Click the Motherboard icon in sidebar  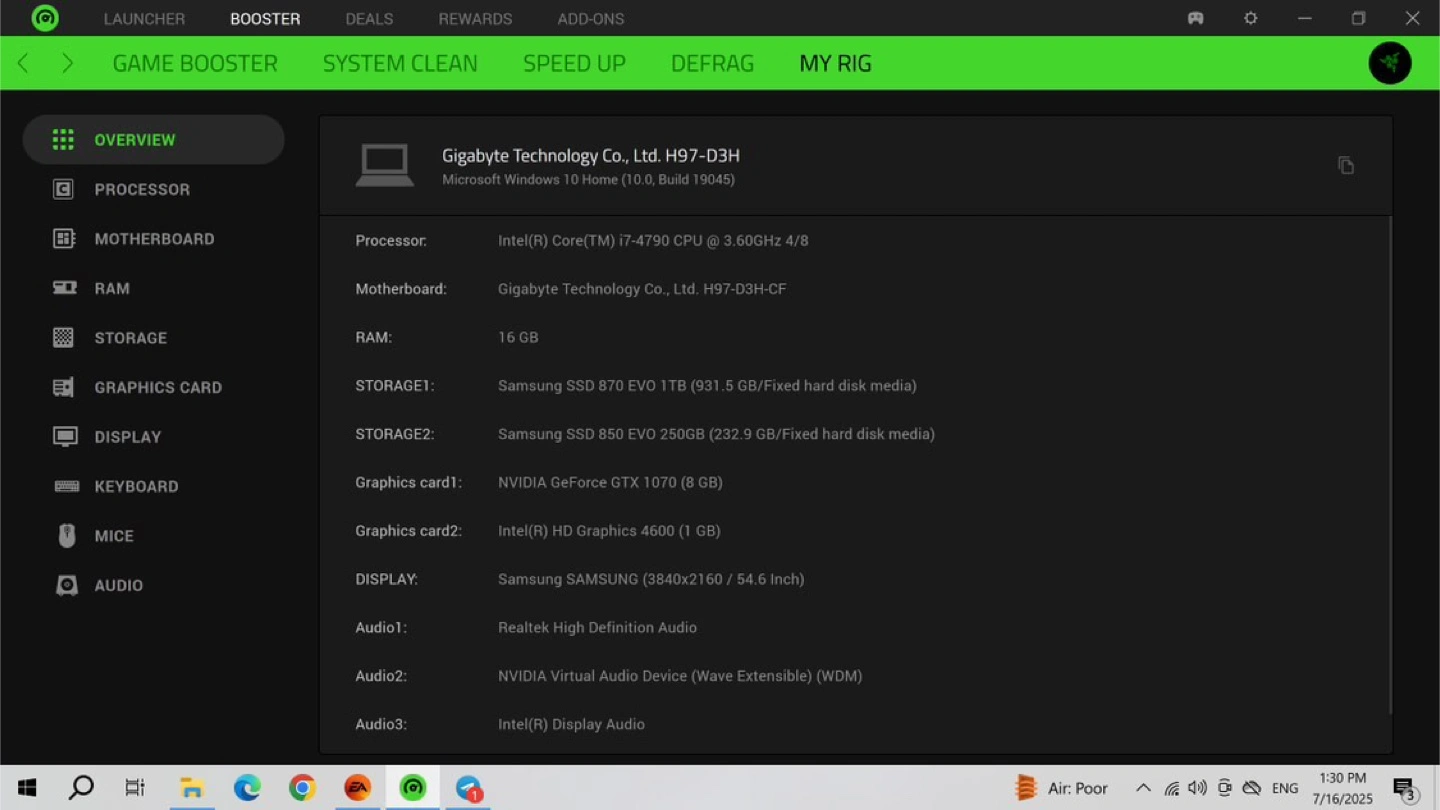click(x=63, y=238)
